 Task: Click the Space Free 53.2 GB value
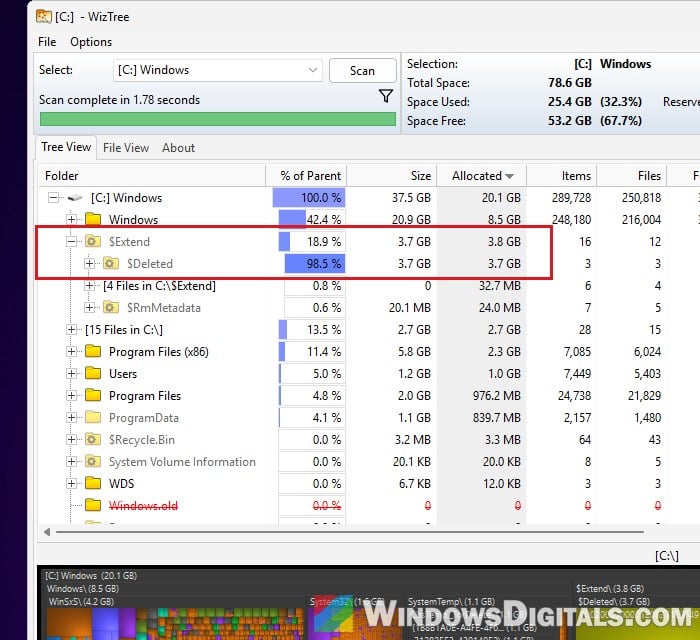tap(570, 121)
